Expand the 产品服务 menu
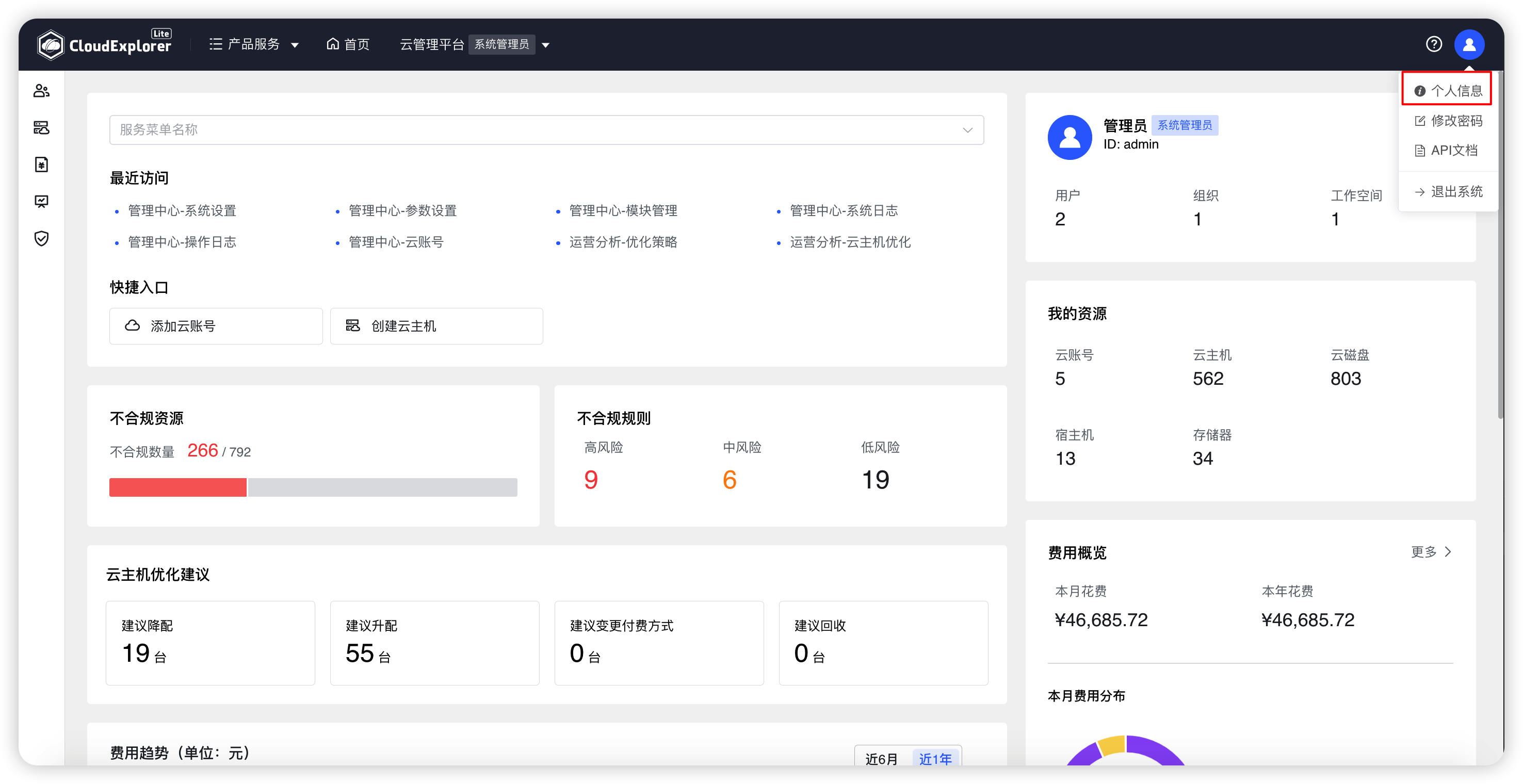This screenshot has width=1523, height=784. 254,44
